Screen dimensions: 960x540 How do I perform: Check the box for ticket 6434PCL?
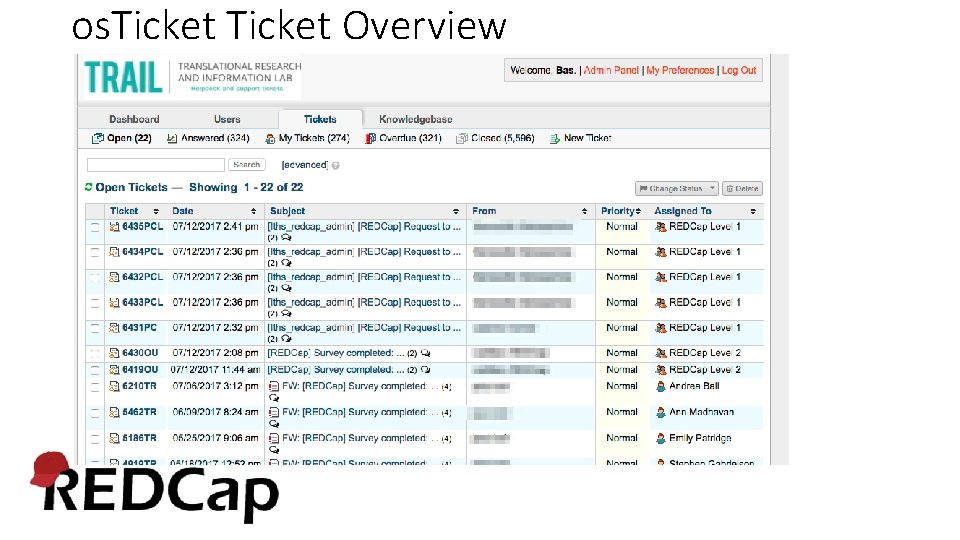click(x=95, y=252)
